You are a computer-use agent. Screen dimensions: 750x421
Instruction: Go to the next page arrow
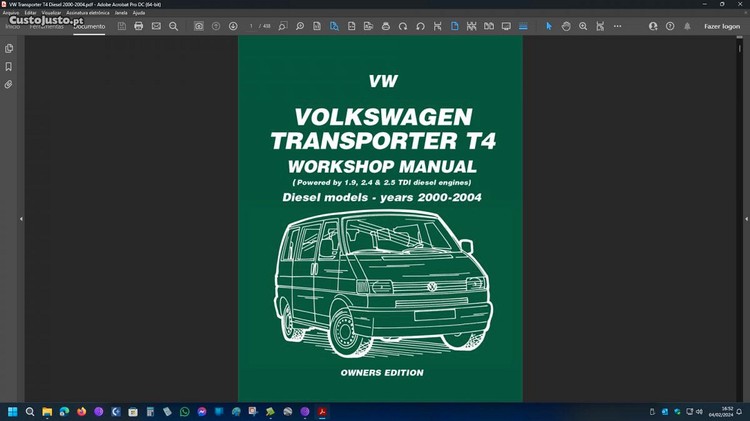click(233, 26)
